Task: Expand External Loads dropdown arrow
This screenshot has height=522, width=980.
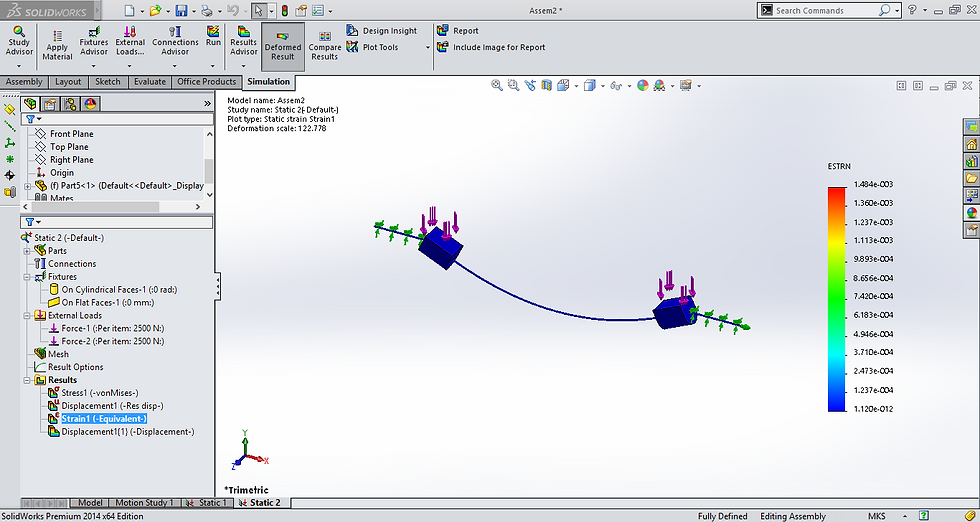Action: [x=130, y=66]
